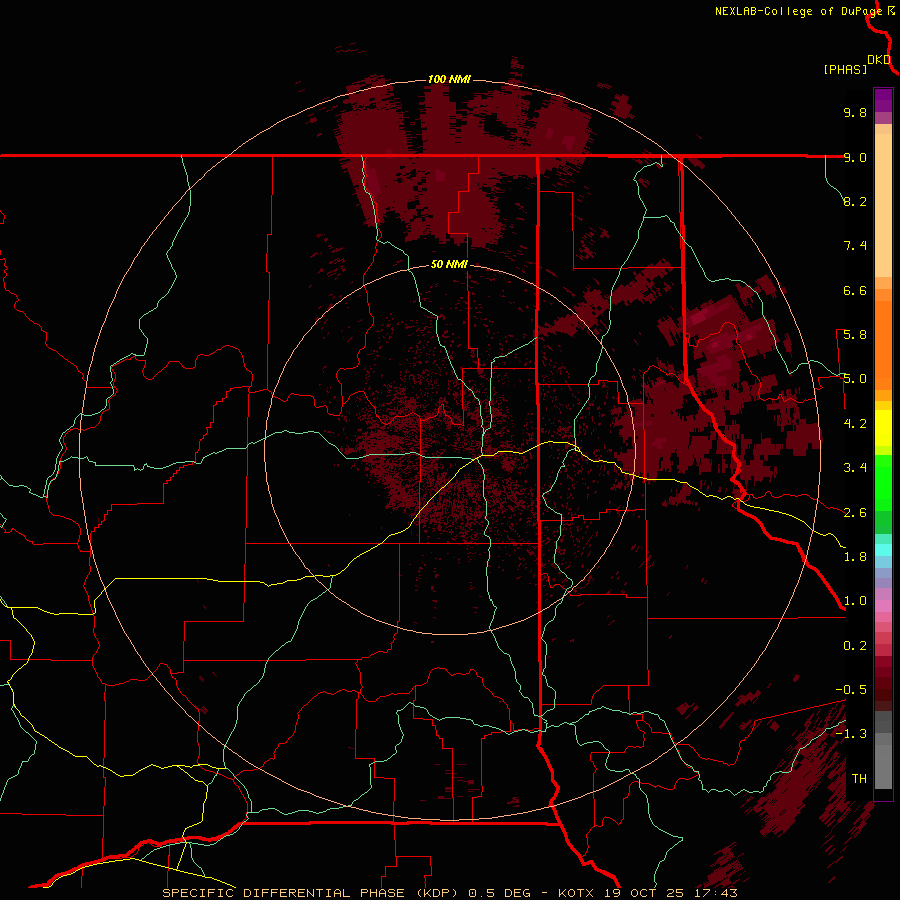The width and height of the screenshot is (900, 900).
Task: Pick the pink band beside 1.0
Action: coord(883,606)
